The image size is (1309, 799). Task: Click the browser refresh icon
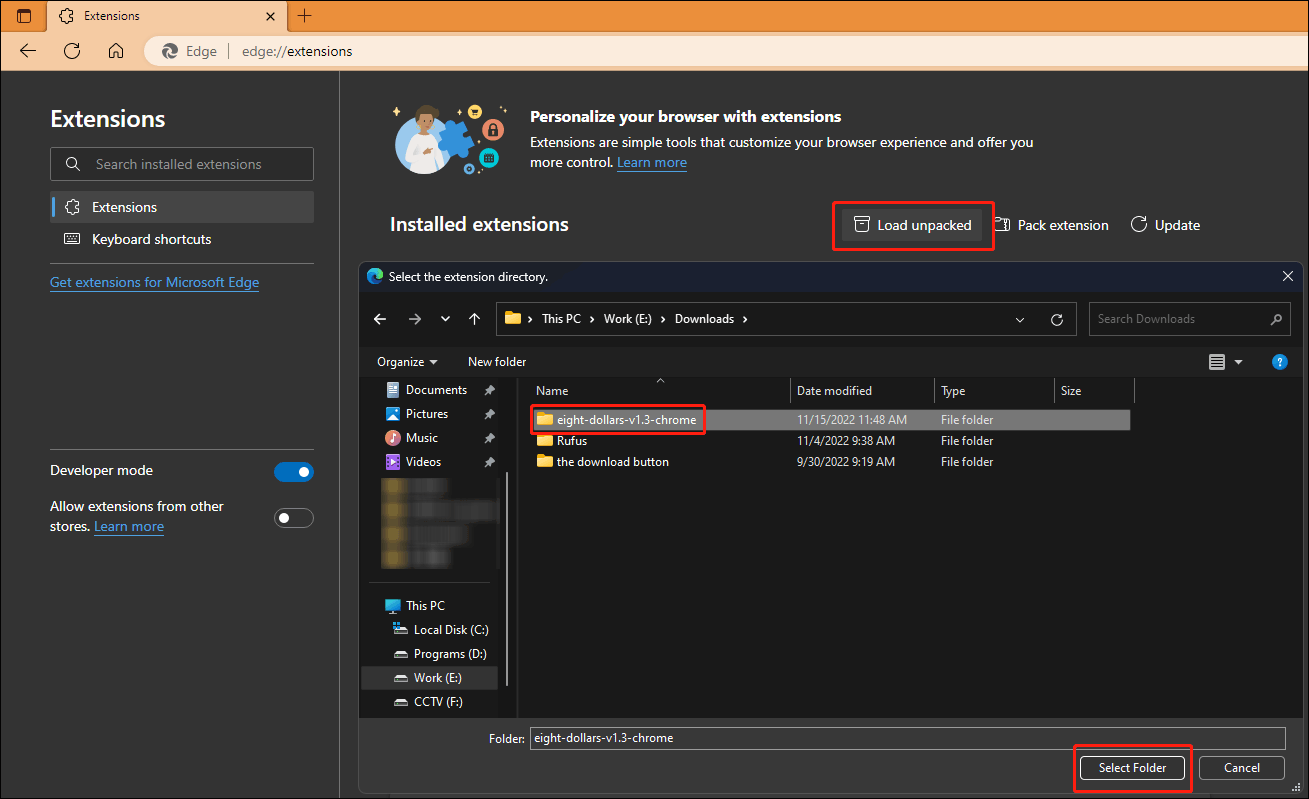(x=72, y=51)
